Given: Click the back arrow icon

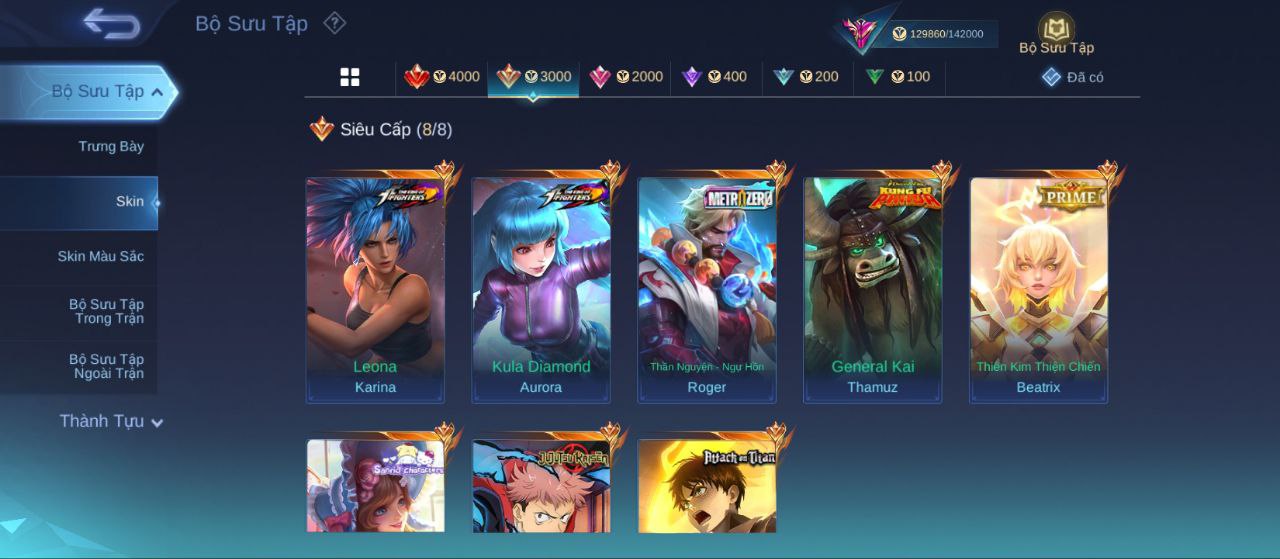Looking at the screenshot, I should pos(111,23).
